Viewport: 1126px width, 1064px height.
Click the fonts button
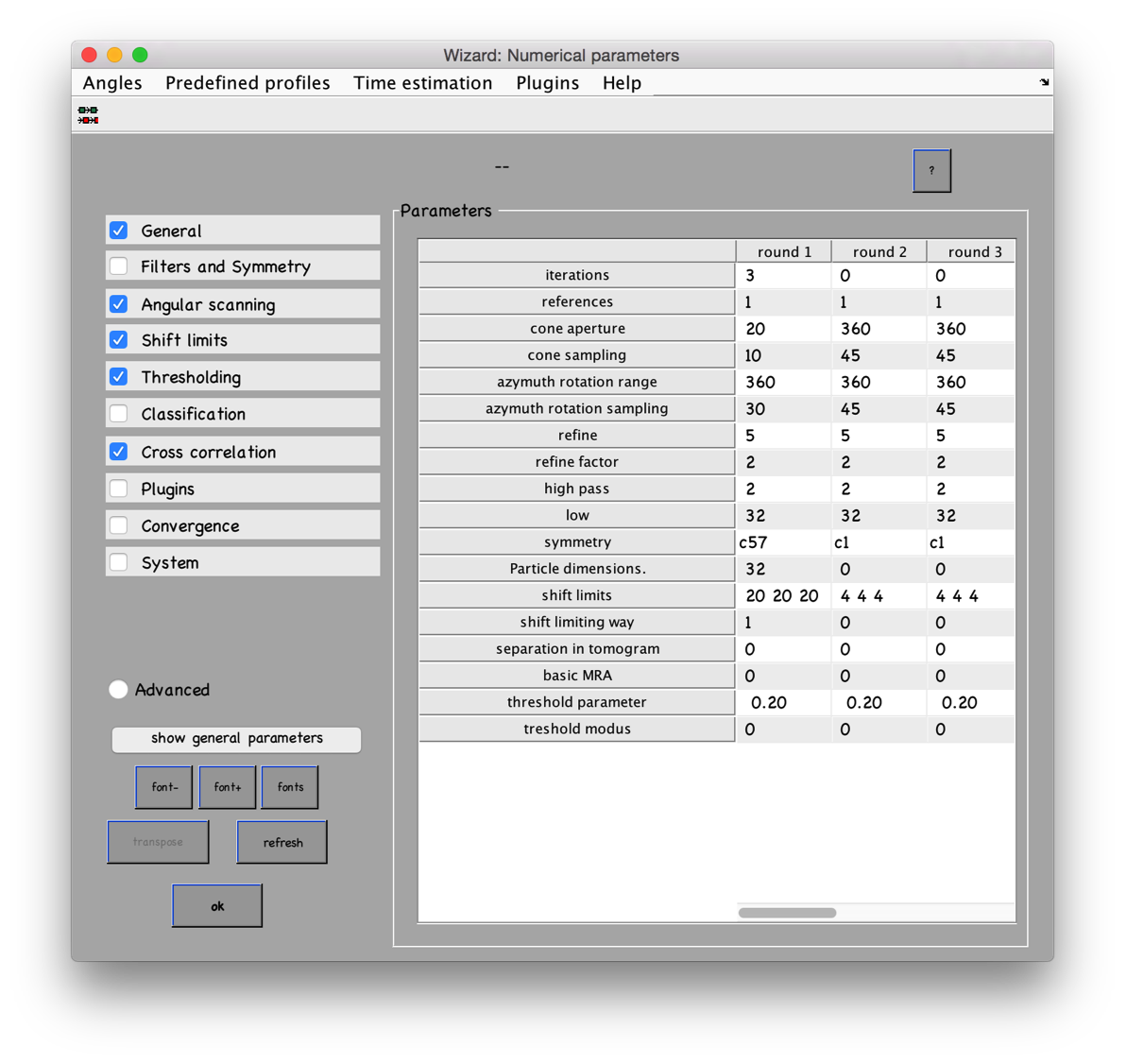(x=290, y=787)
